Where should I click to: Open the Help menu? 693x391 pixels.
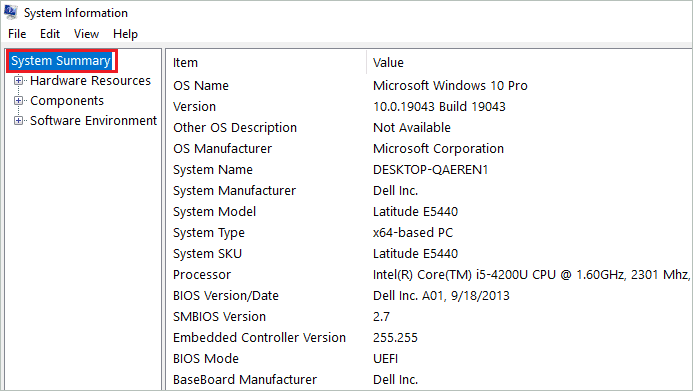point(125,34)
